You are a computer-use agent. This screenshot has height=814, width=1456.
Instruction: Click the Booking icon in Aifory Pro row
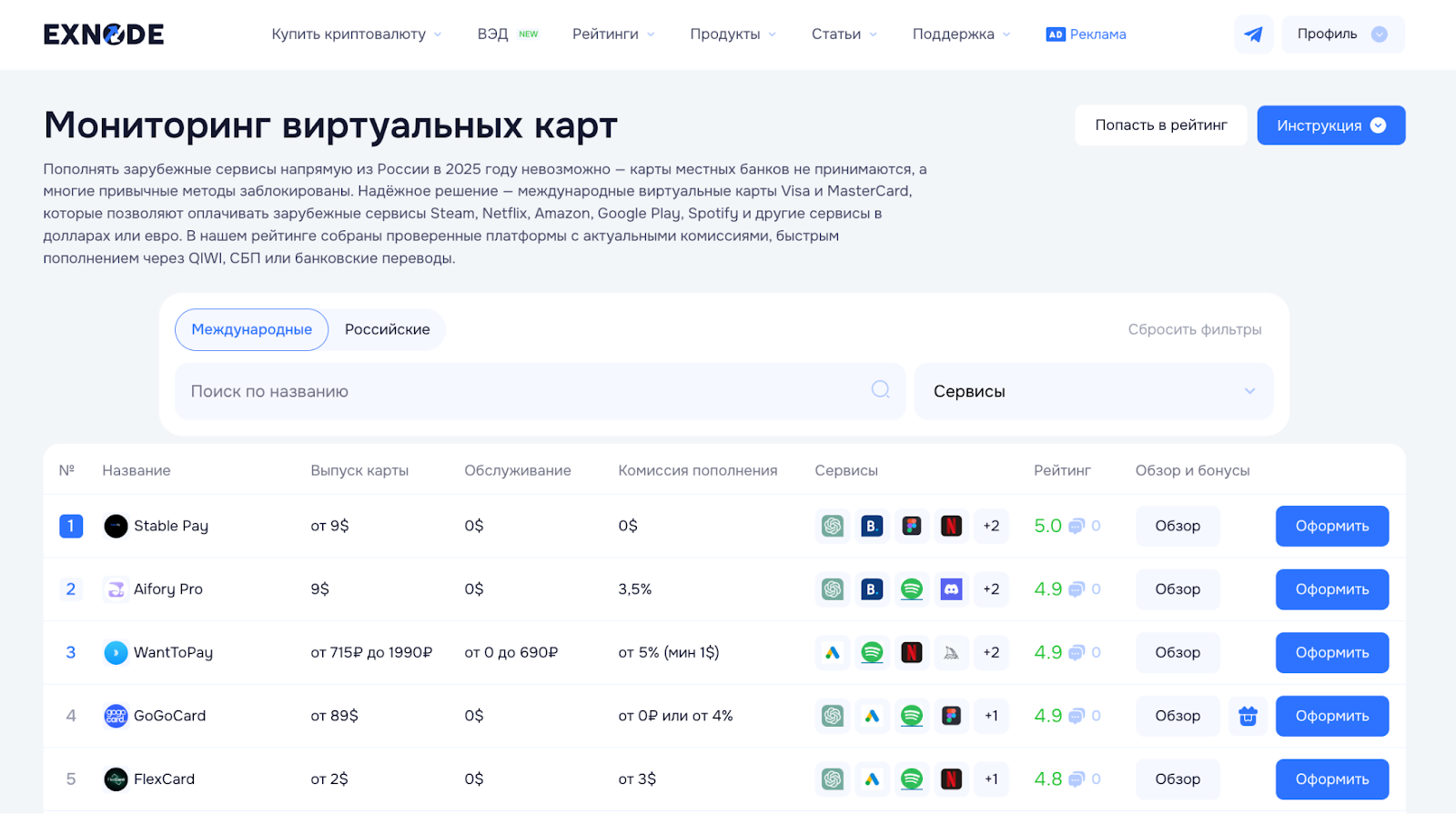(x=872, y=589)
